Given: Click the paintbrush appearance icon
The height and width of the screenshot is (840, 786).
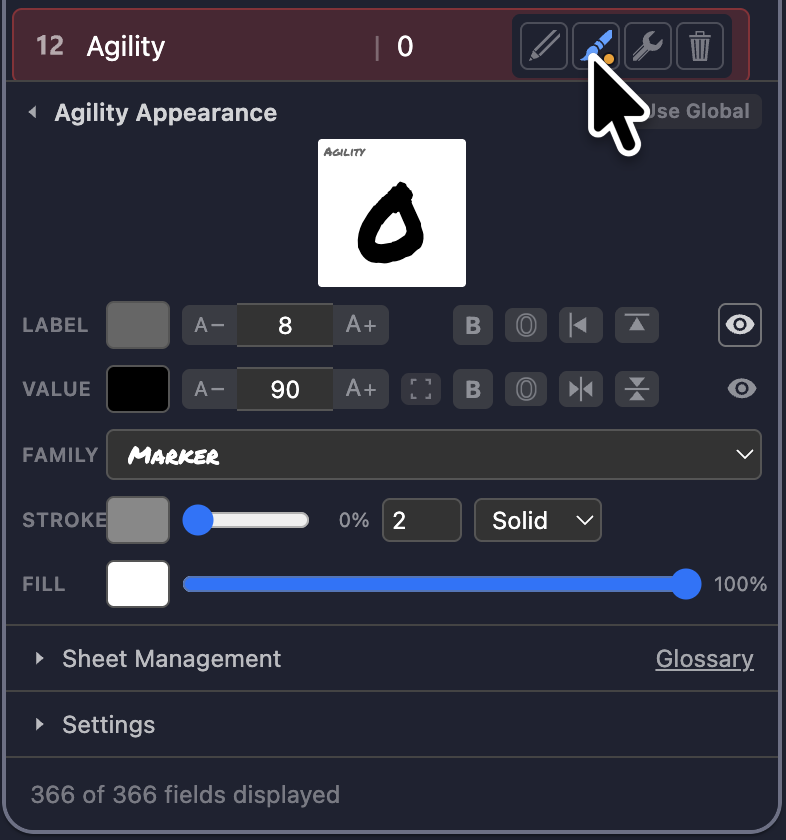Looking at the screenshot, I should [x=596, y=46].
